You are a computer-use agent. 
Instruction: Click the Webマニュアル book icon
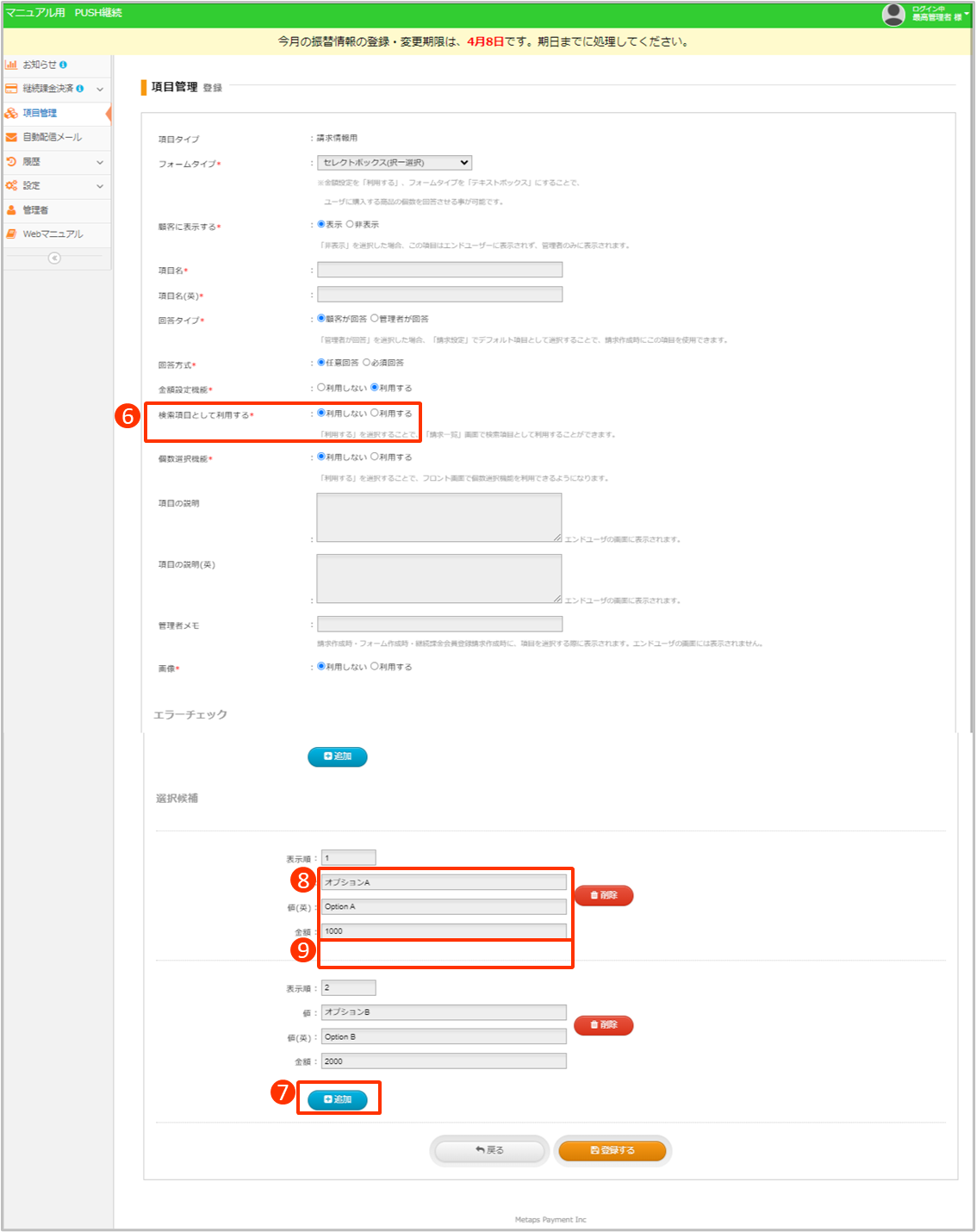(x=11, y=234)
